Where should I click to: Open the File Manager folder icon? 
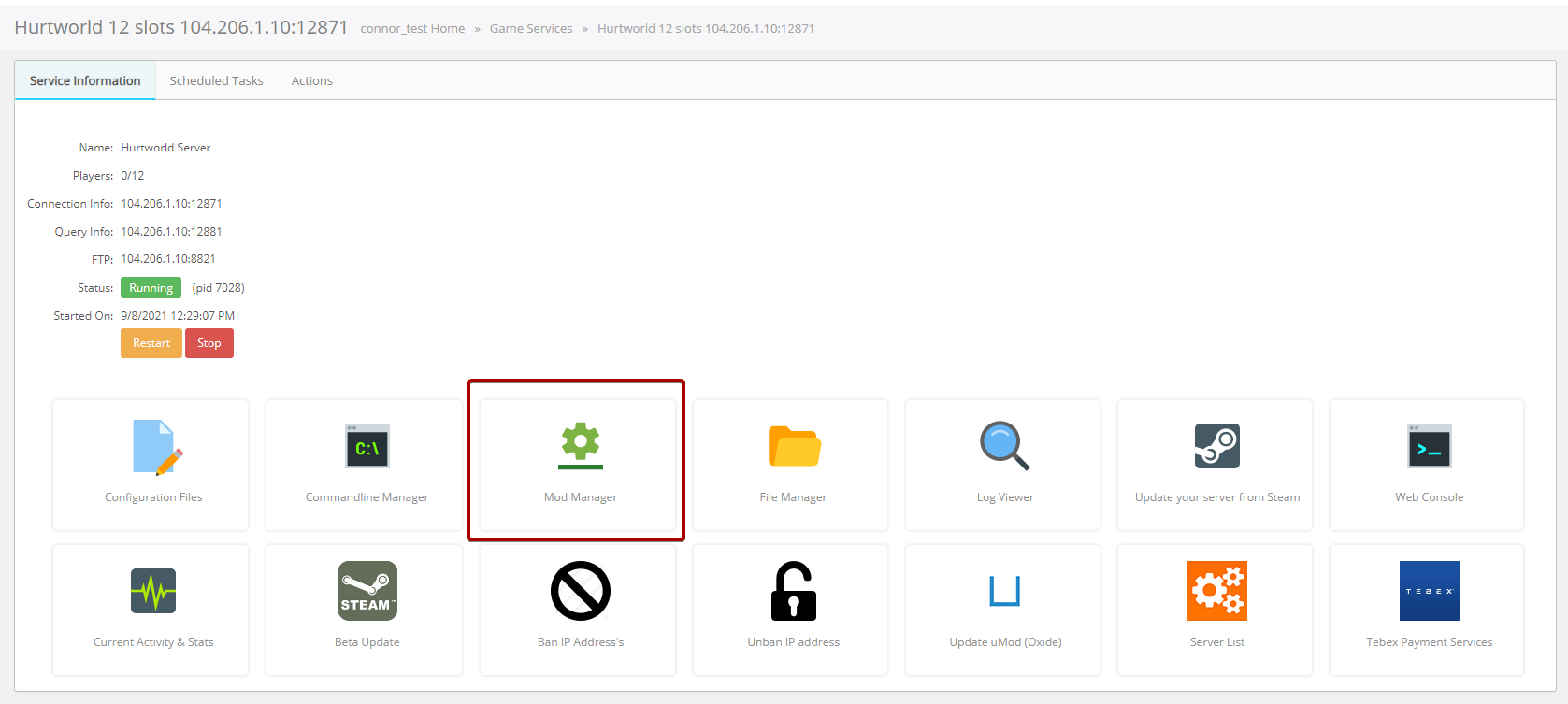point(794,447)
